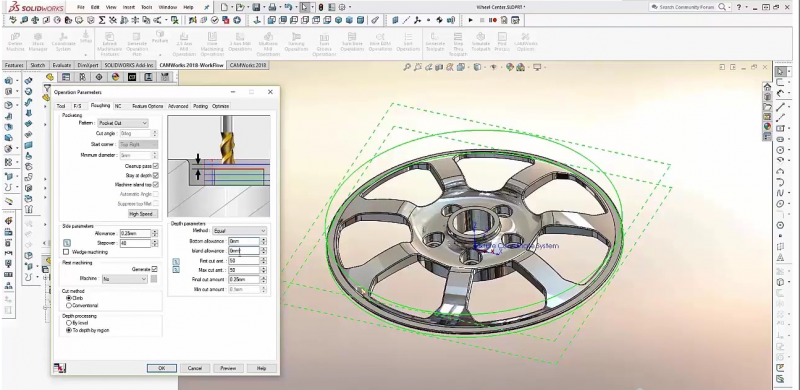
Task: Click the Undo arrow icon
Action: 288,7
